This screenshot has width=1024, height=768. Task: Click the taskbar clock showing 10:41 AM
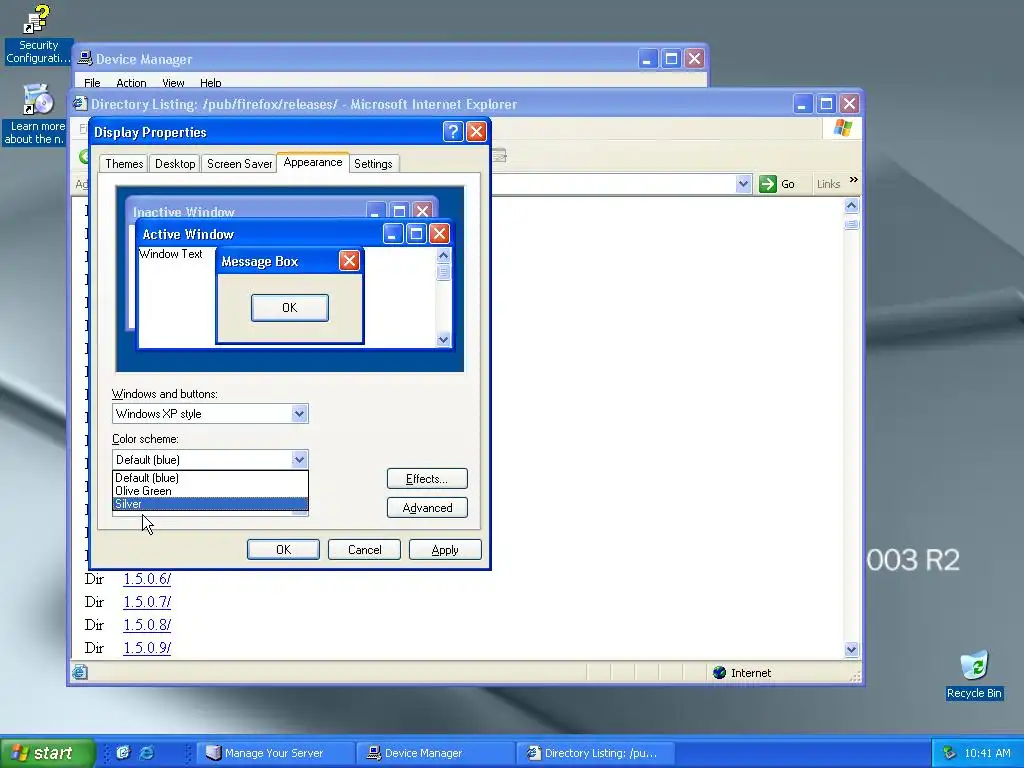pos(987,753)
